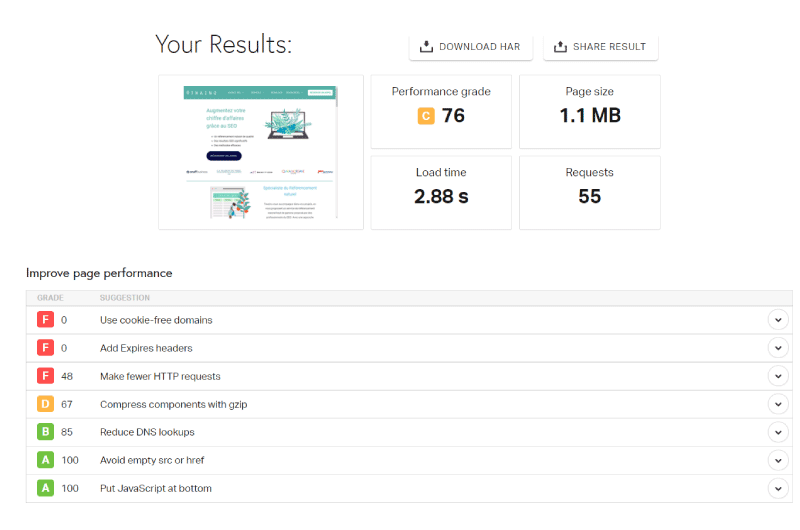Click the 1.1 MB page size value
The height and width of the screenshot is (530, 800).
590,115
